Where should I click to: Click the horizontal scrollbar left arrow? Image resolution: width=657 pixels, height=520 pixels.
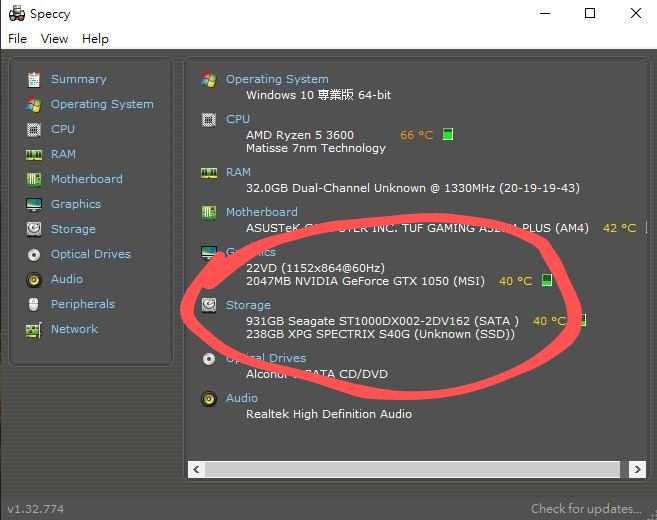click(197, 468)
